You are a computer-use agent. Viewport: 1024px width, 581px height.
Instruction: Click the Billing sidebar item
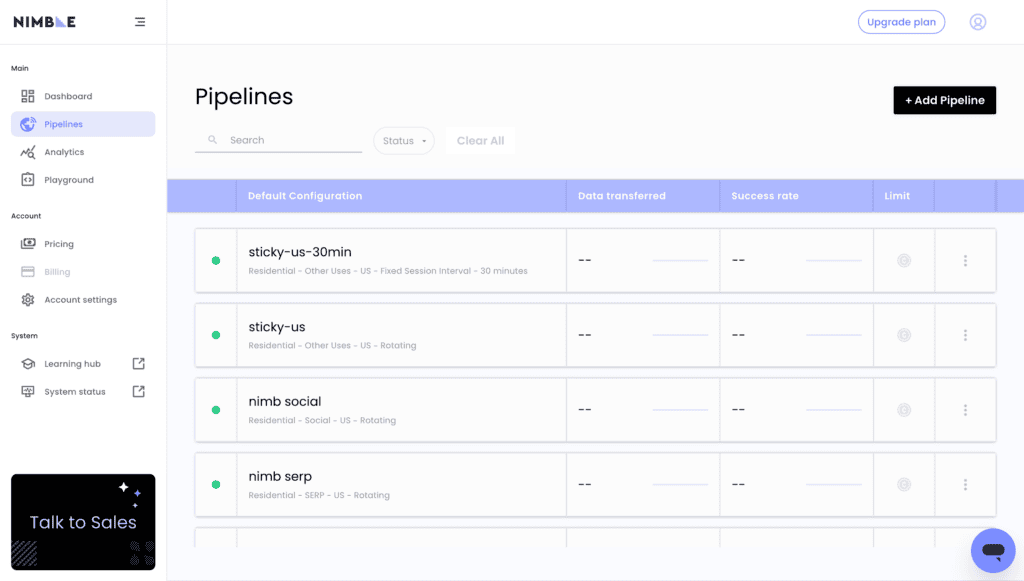tap(83, 272)
